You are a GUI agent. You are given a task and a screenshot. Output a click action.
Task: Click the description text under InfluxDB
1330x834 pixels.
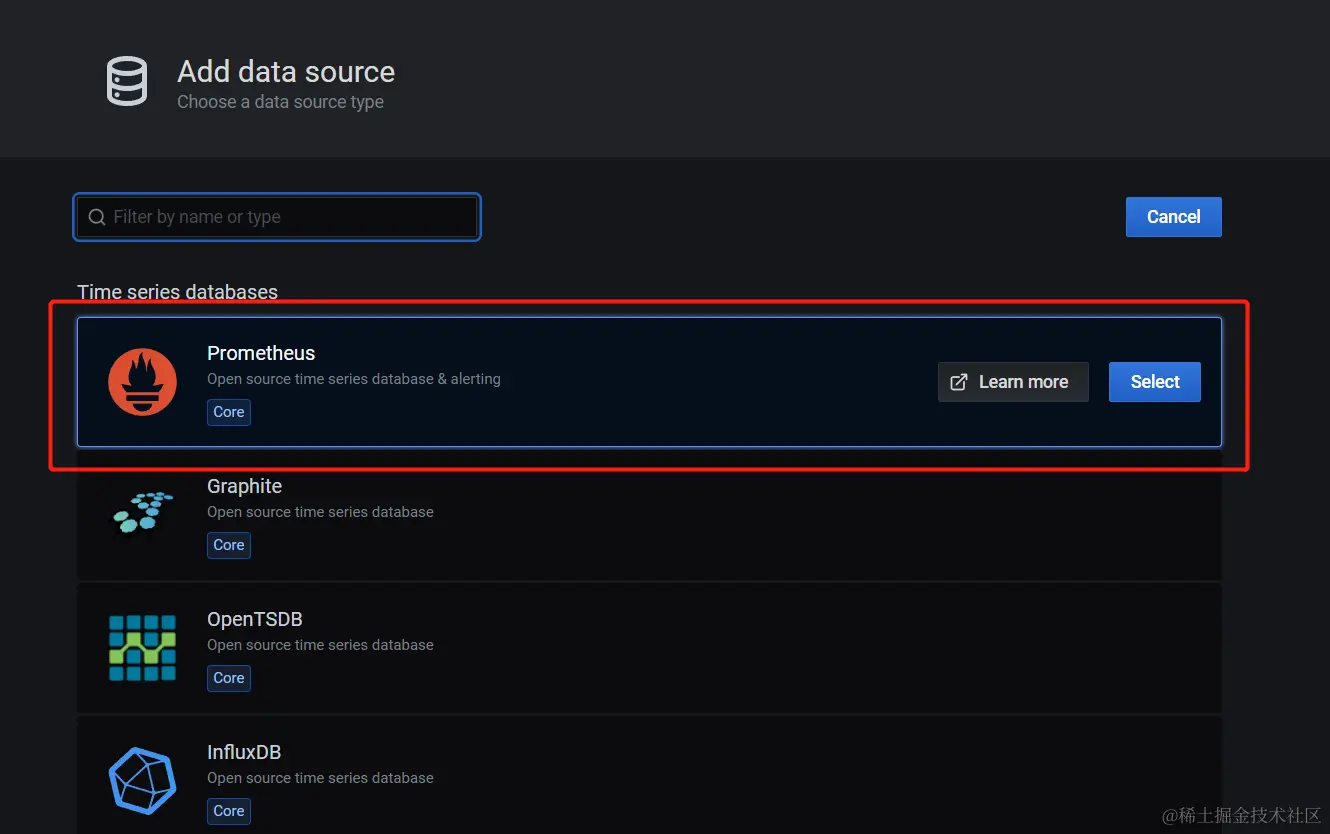[x=320, y=778]
